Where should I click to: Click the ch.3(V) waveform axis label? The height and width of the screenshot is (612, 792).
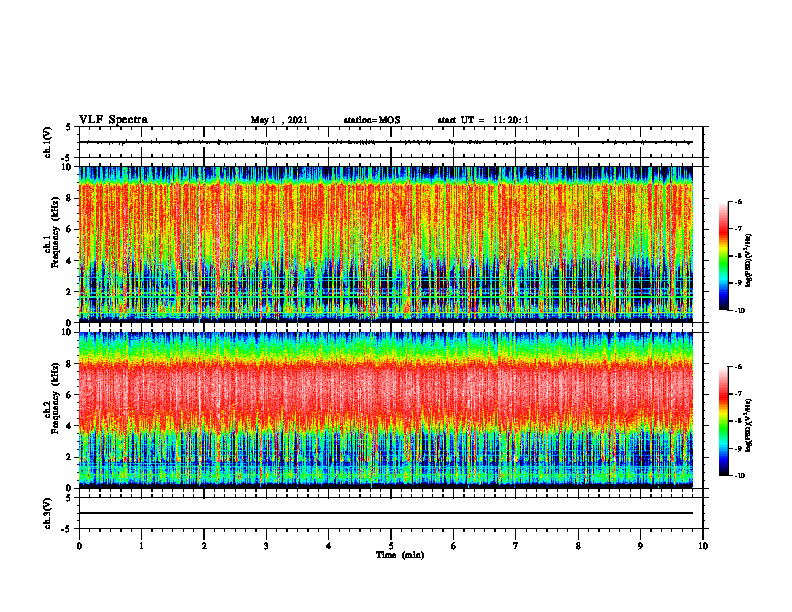tap(48, 513)
